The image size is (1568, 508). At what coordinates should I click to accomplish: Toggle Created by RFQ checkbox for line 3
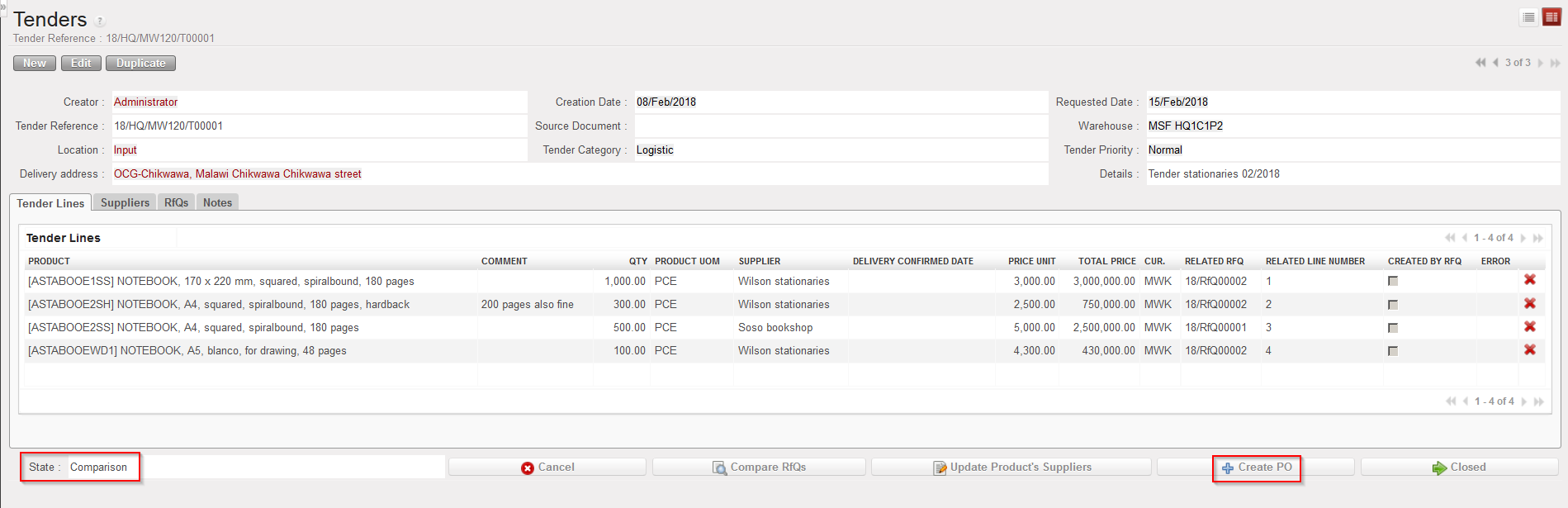(1393, 328)
